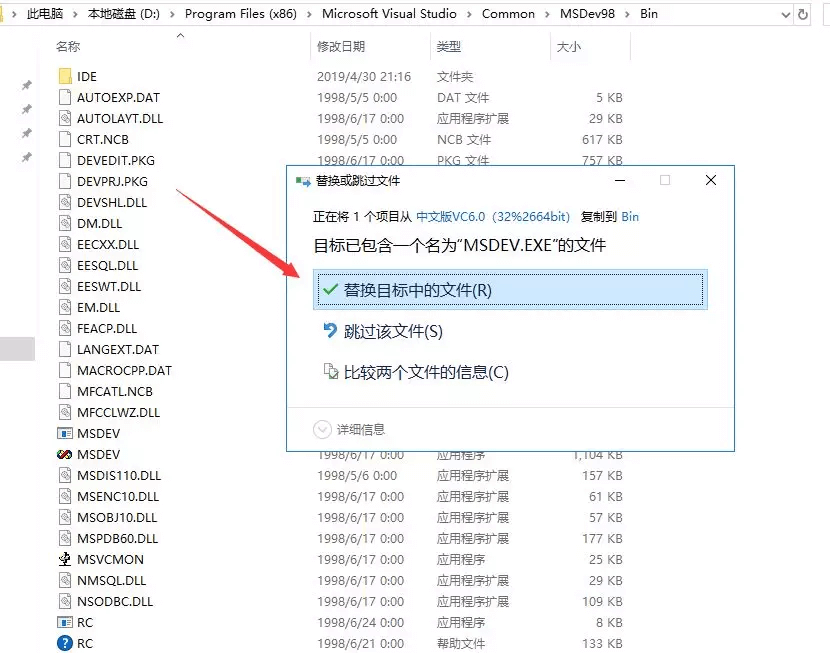Viewport: 830px width, 653px height.
Task: Refresh the Bin folder view
Action: [x=802, y=14]
